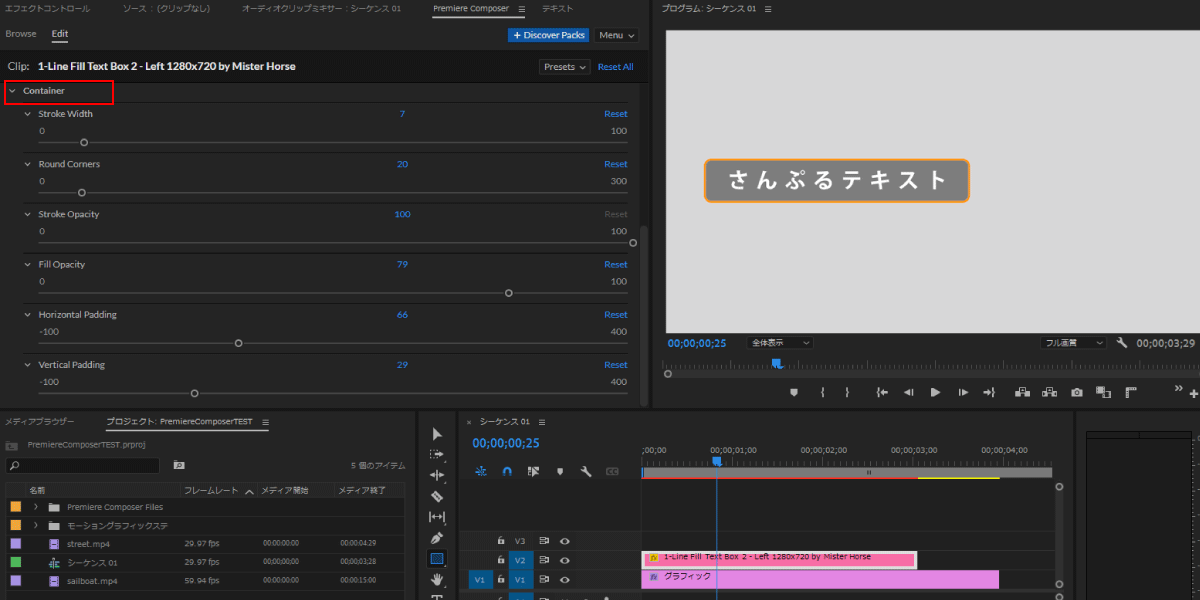Select the Pen tool
The width and height of the screenshot is (1200, 600).
(437, 538)
